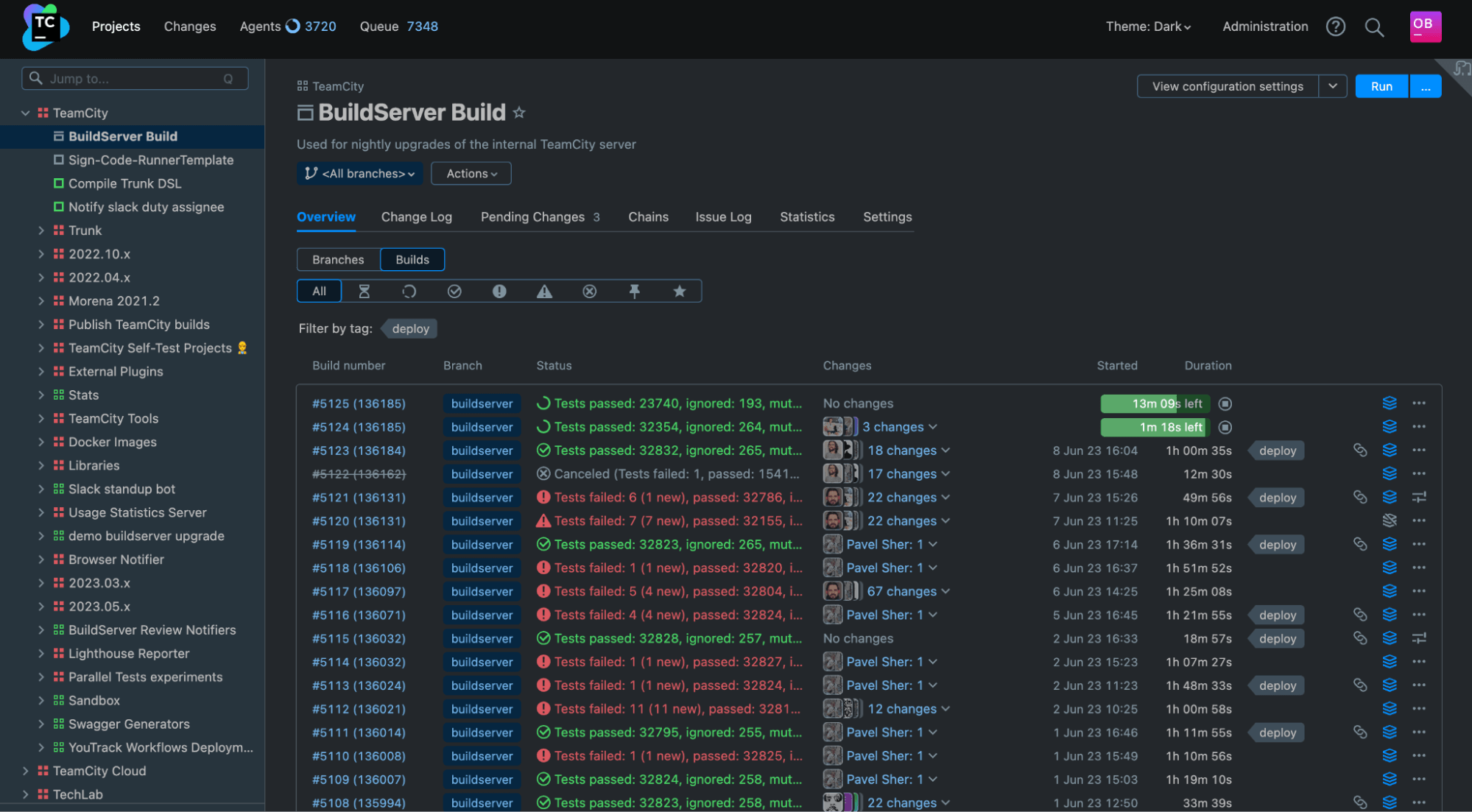The height and width of the screenshot is (812, 1472).
Task: Filter builds by running spinner icon
Action: tap(409, 292)
